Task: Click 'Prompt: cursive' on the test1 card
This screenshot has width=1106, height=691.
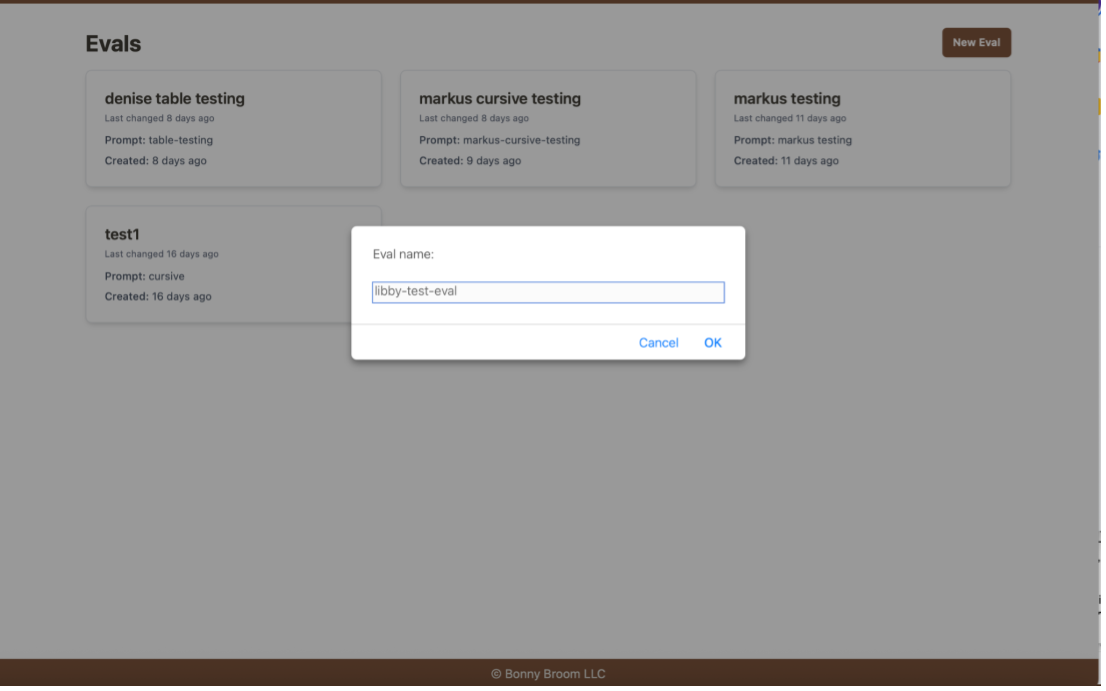Action: point(145,276)
